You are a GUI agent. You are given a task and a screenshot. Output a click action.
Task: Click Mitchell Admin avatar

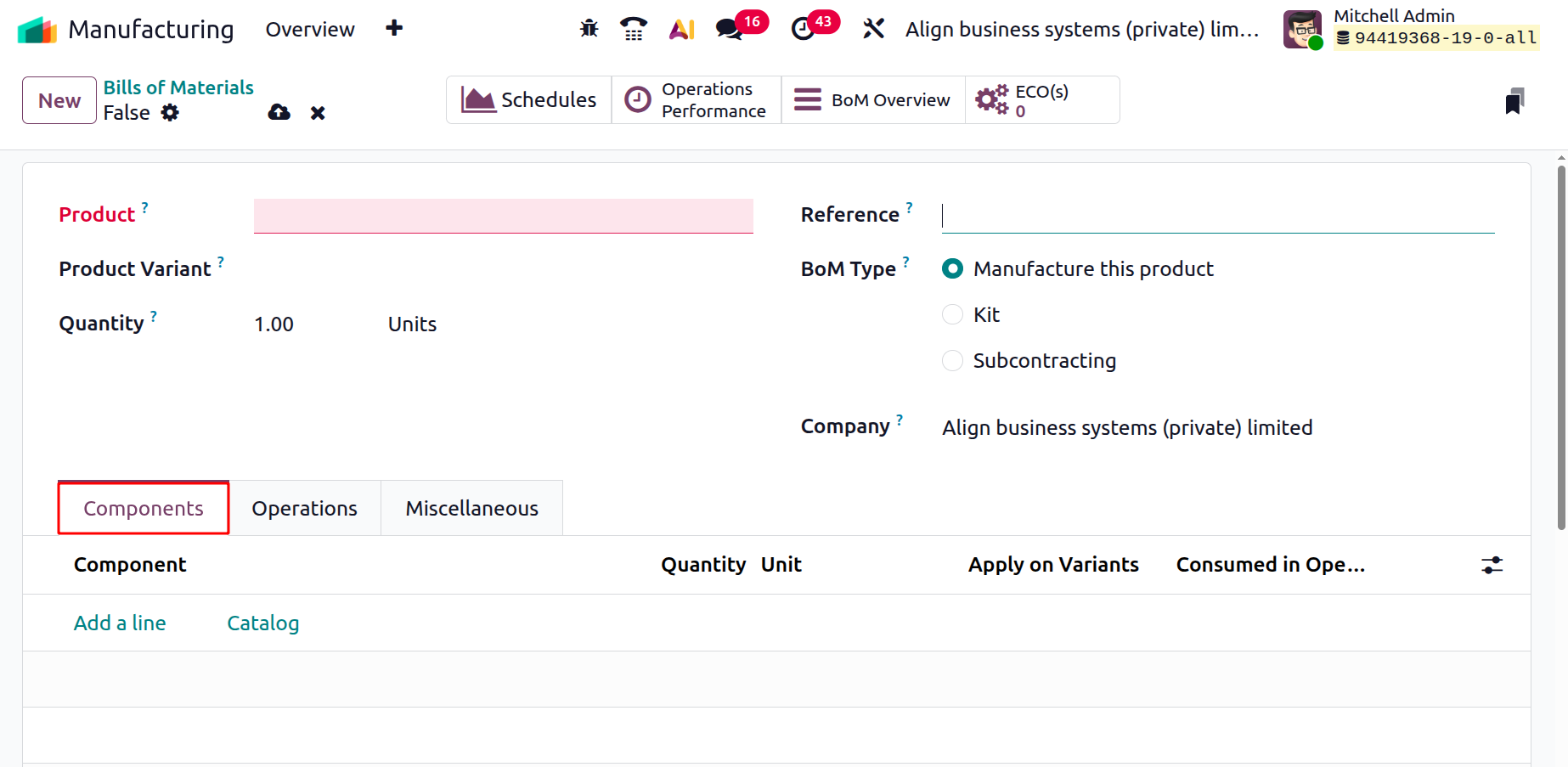(1303, 30)
